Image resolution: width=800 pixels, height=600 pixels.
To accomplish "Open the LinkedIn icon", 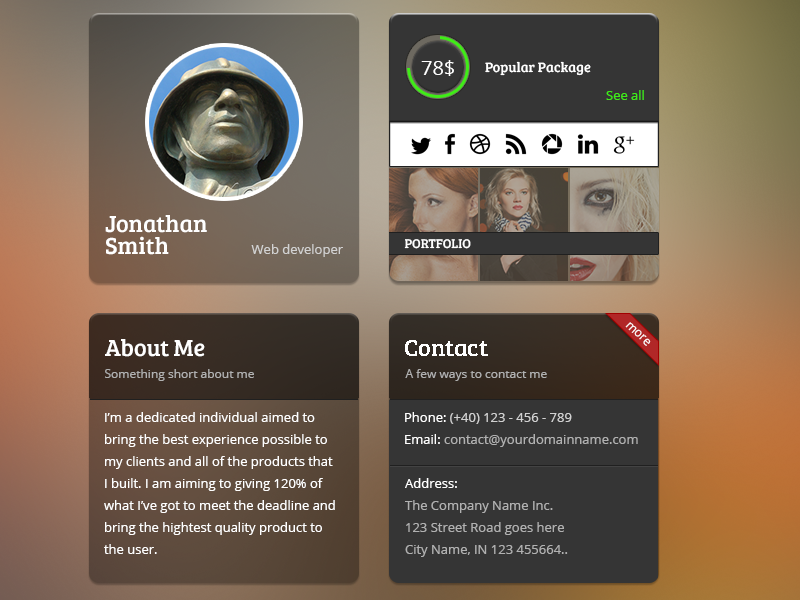I will 587,145.
